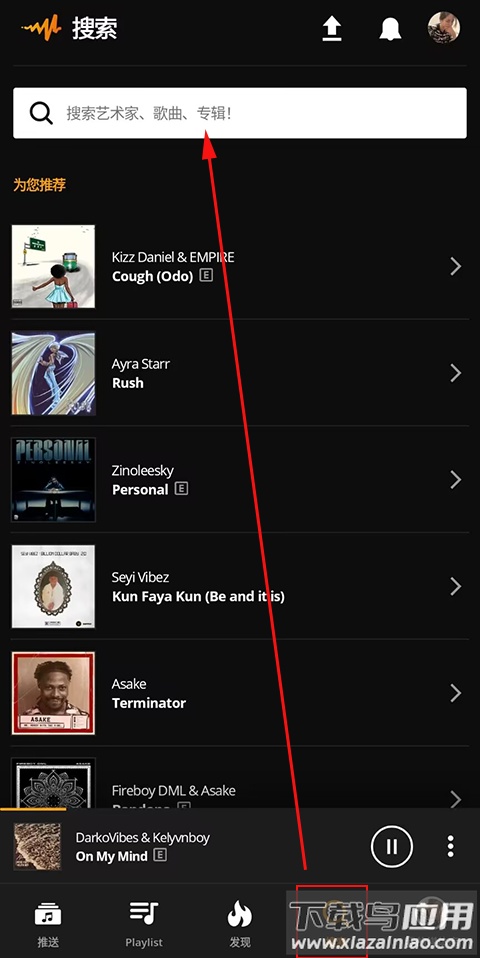
Task: Open the Playlist tab icon
Action: point(144,913)
